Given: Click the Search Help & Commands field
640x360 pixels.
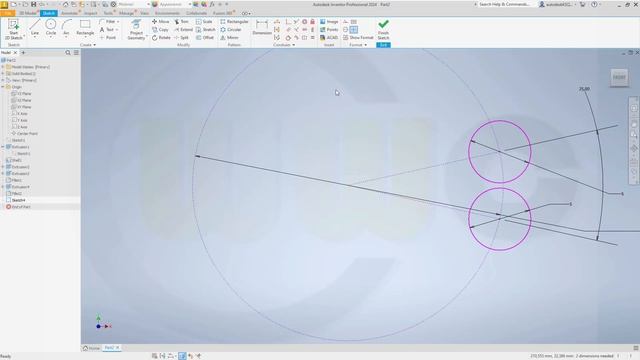Looking at the screenshot, I should [x=504, y=4].
